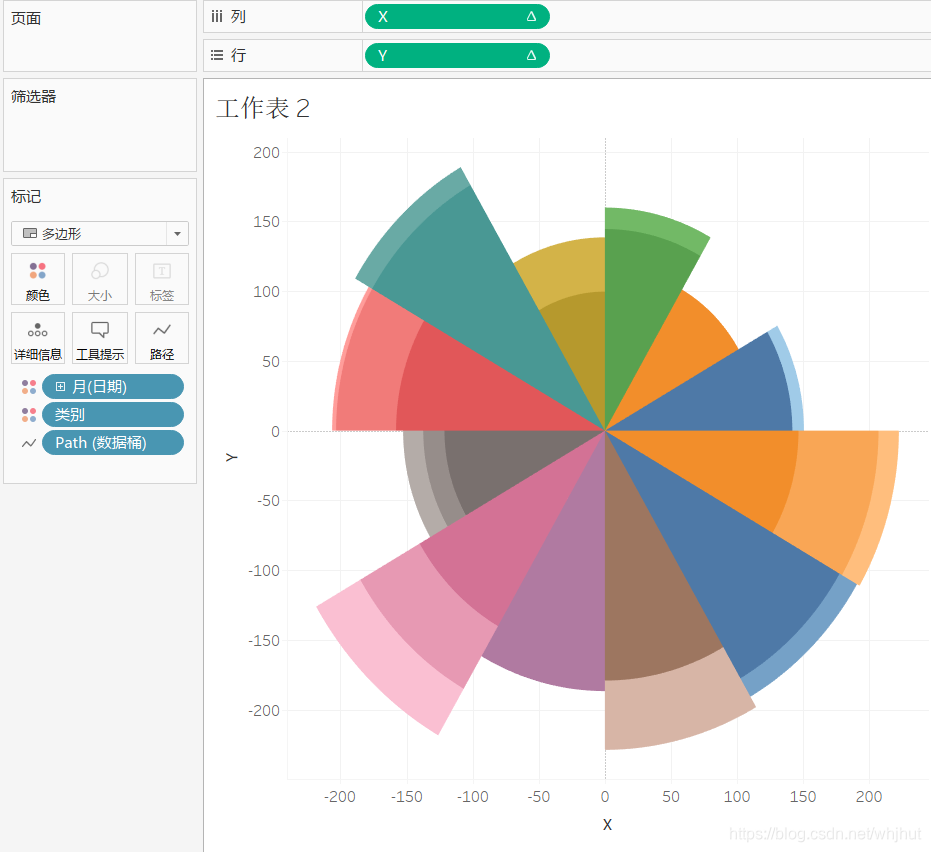
Task: Click the rows icon next to 行
Action: click(x=217, y=55)
